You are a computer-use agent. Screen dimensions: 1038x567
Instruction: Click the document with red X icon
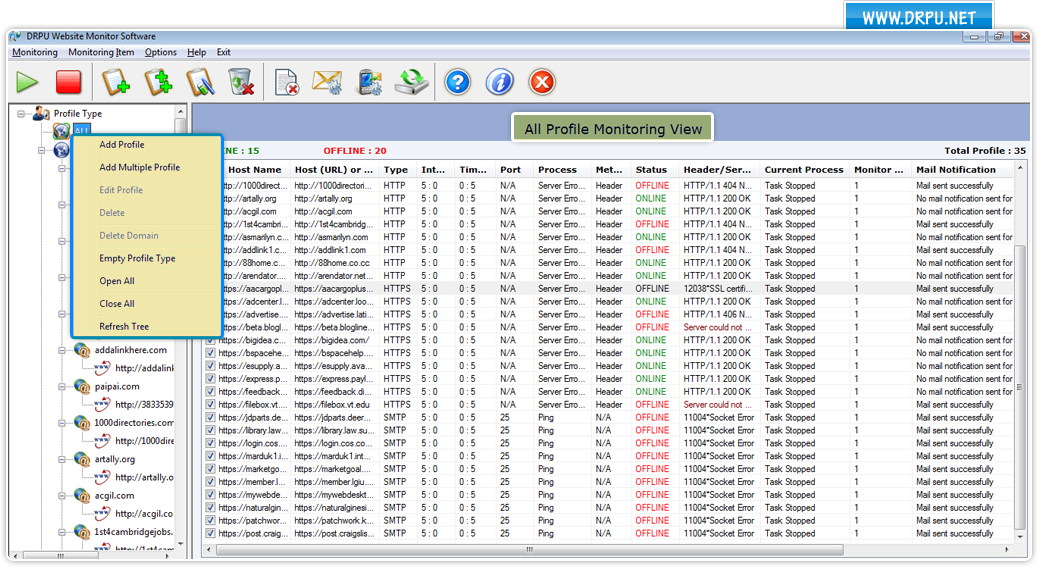point(286,82)
